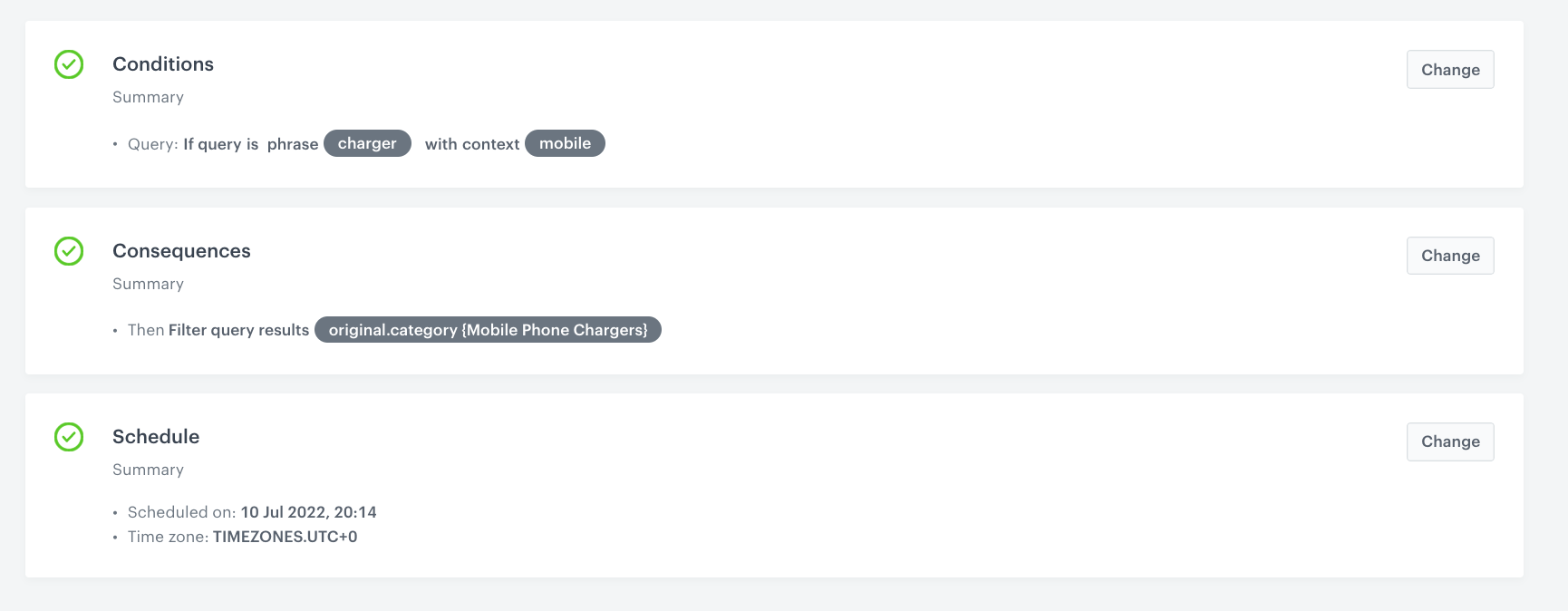Screen dimensions: 1568x611
Task: Click the green checkmark beside Consequences
Action: (69, 252)
